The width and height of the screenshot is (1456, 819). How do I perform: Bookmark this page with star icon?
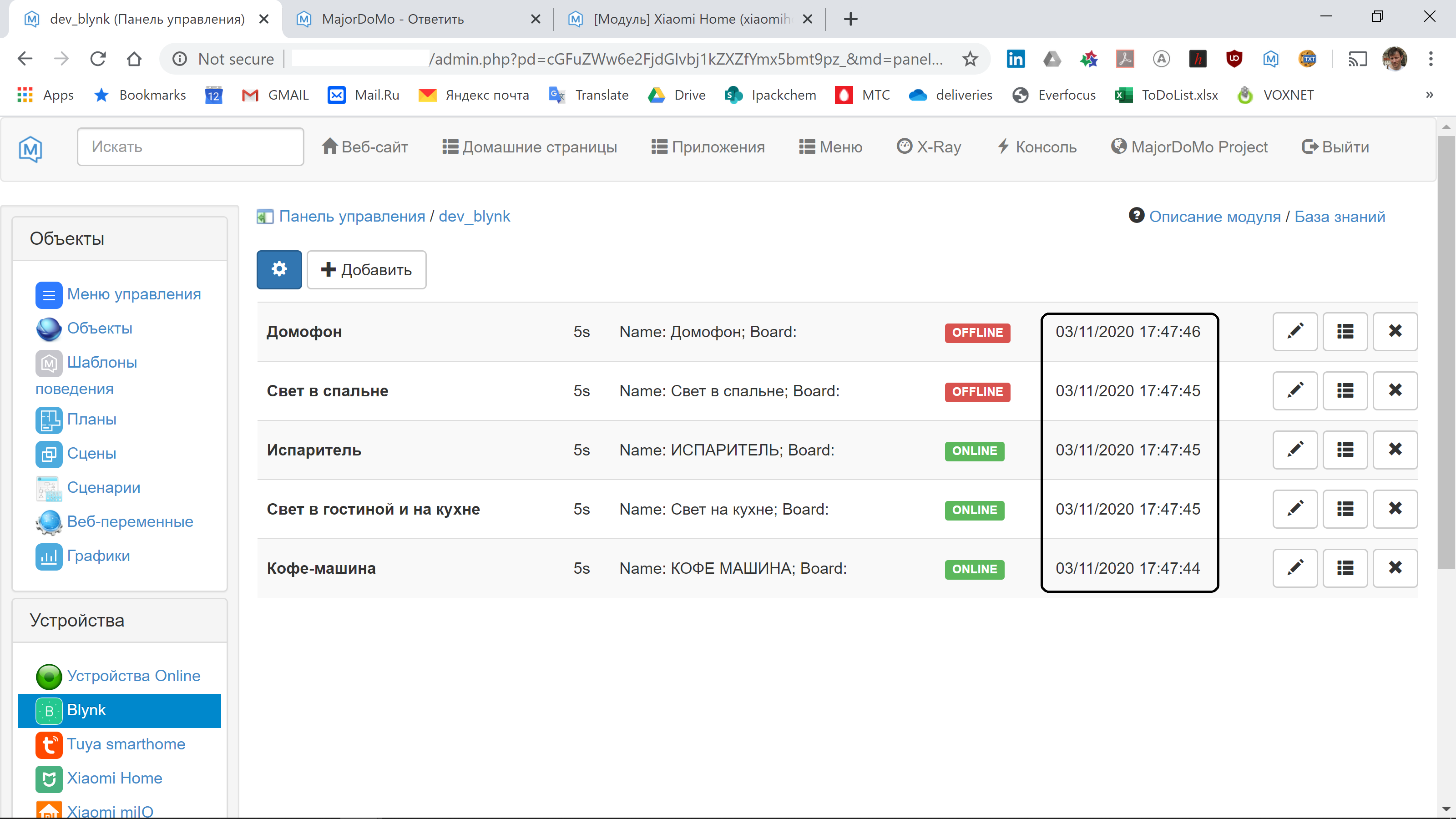[970, 59]
